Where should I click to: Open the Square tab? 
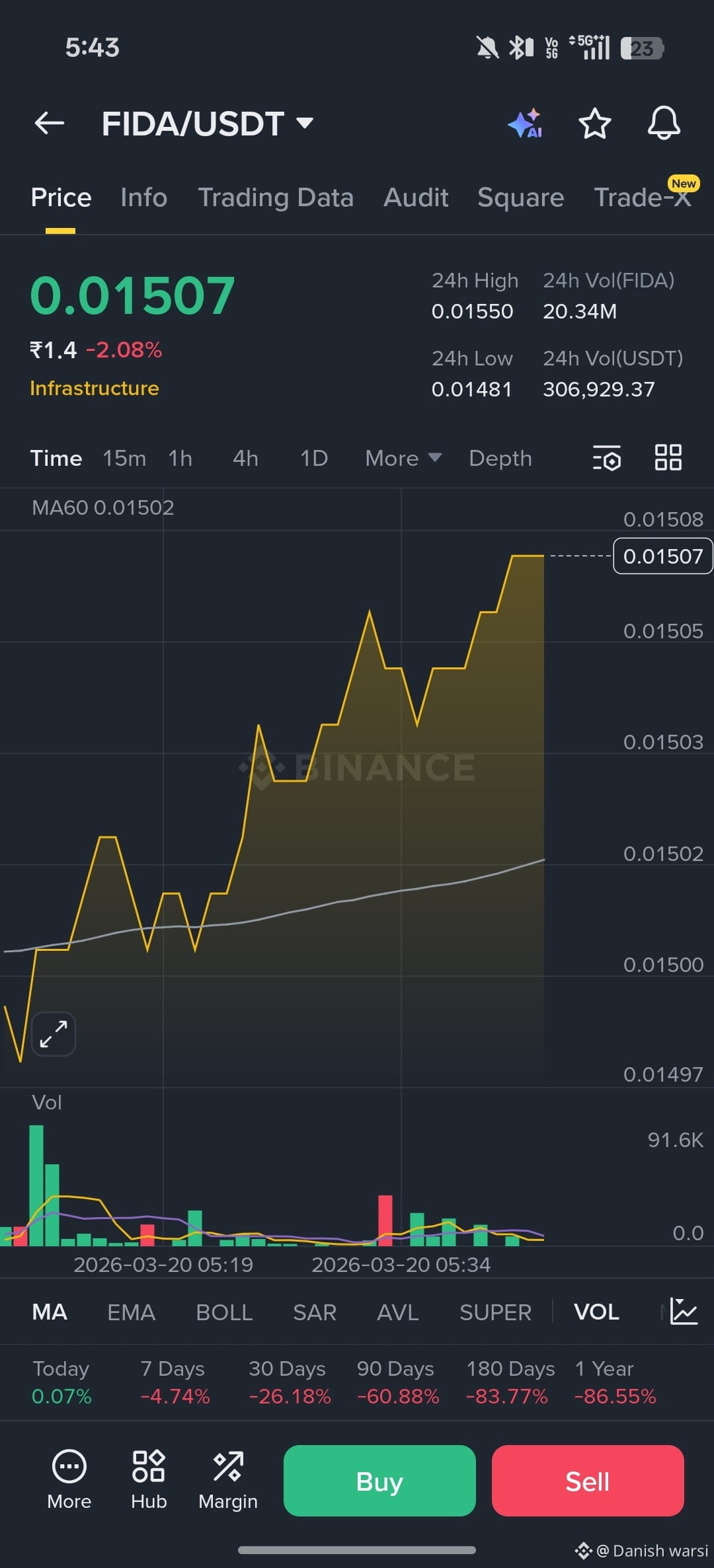tap(520, 198)
